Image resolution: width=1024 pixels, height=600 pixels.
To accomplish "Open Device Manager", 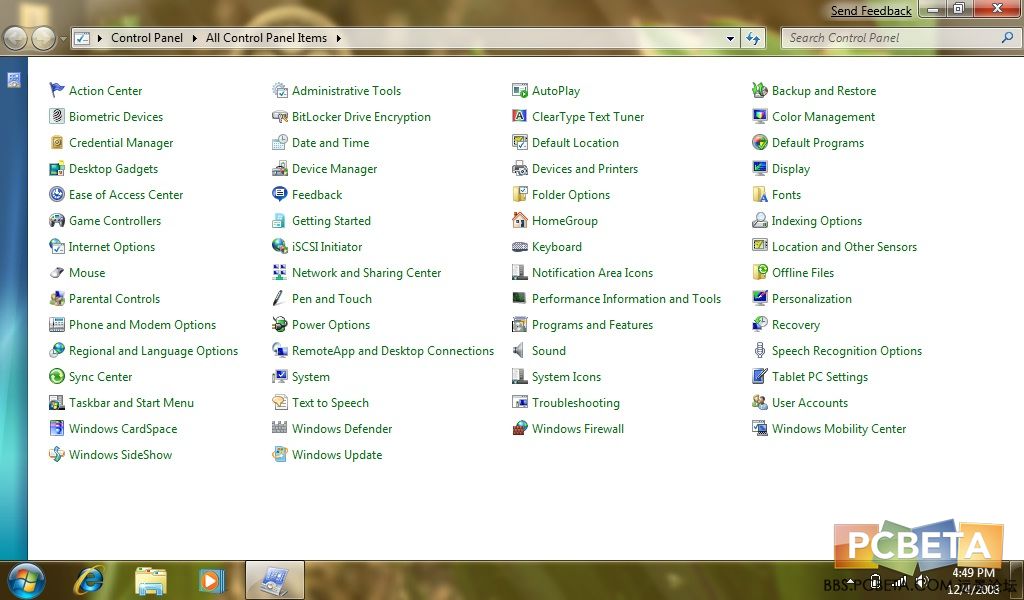I will coord(337,168).
